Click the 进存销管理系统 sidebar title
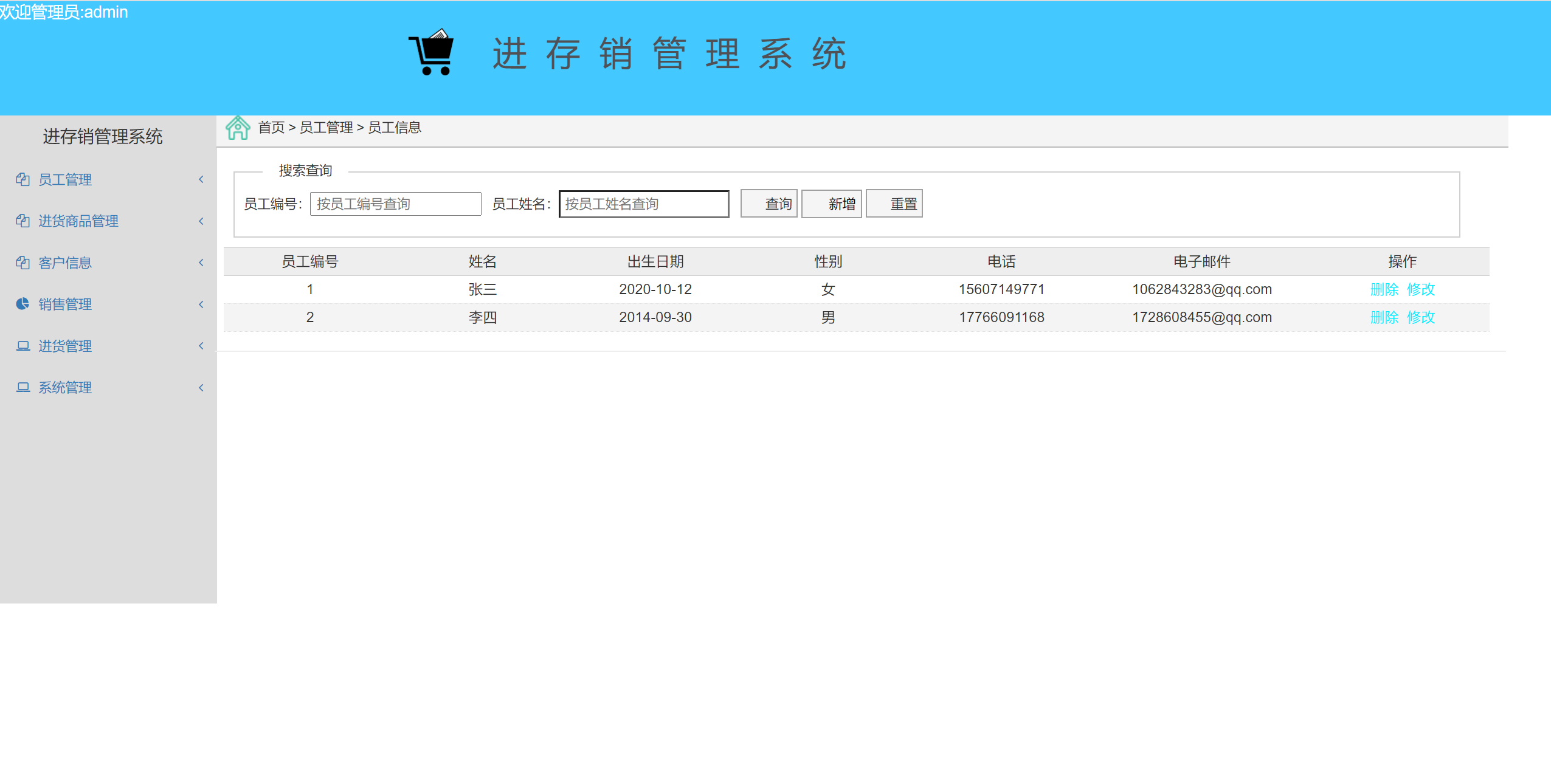The height and width of the screenshot is (784, 1551). [x=103, y=137]
